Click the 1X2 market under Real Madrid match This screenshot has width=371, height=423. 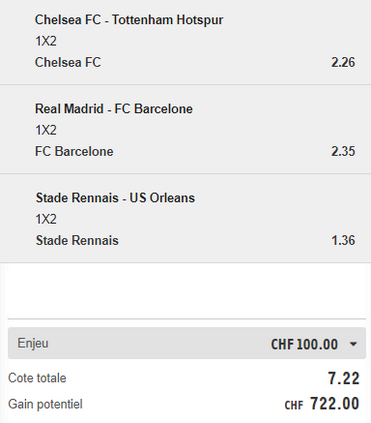(46, 130)
